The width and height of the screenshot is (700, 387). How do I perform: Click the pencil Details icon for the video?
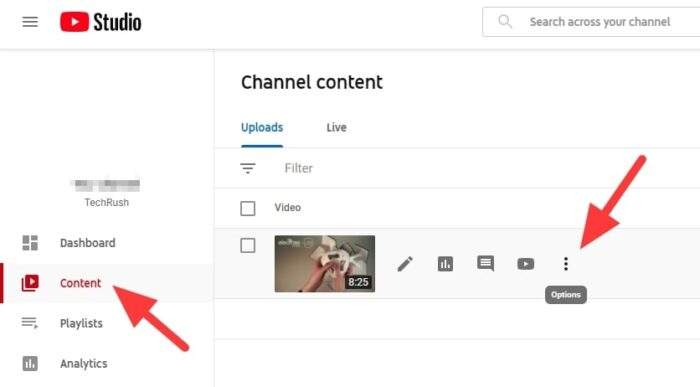click(x=405, y=264)
